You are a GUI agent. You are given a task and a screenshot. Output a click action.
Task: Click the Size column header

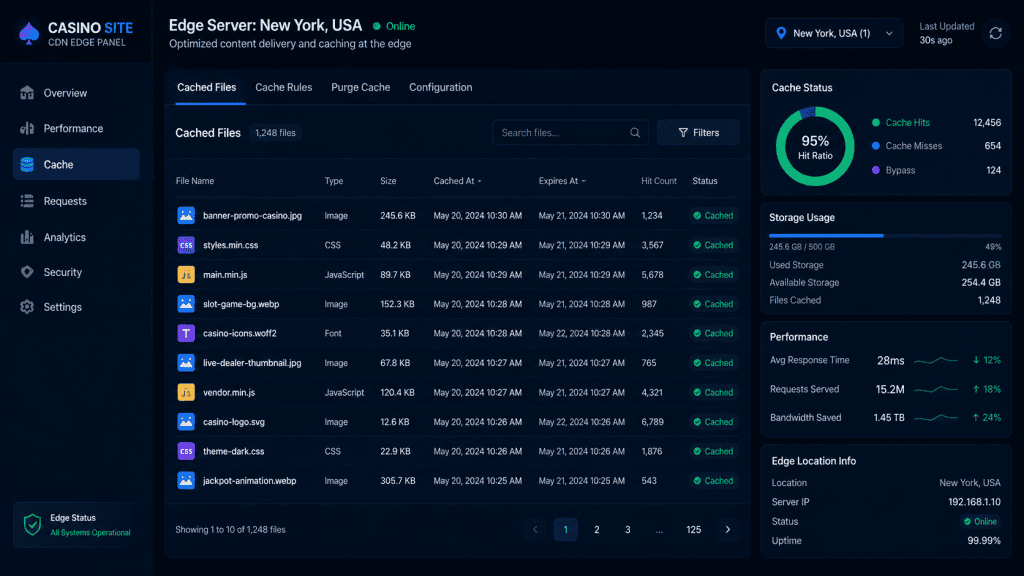pyautogui.click(x=388, y=181)
